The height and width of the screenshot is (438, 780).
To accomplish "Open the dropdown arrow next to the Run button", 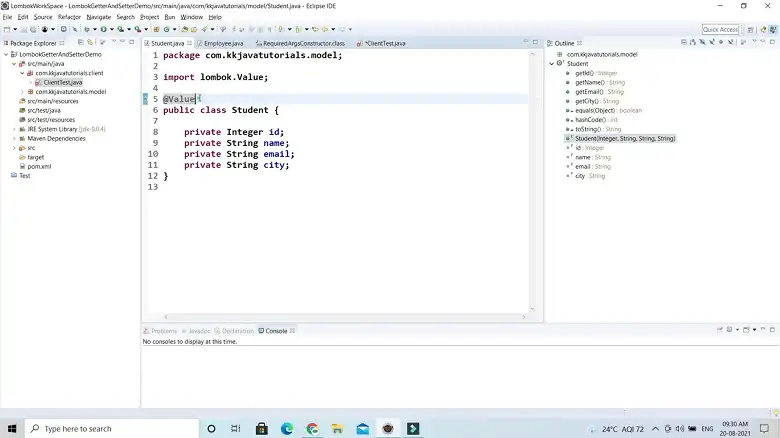I will [112, 29].
